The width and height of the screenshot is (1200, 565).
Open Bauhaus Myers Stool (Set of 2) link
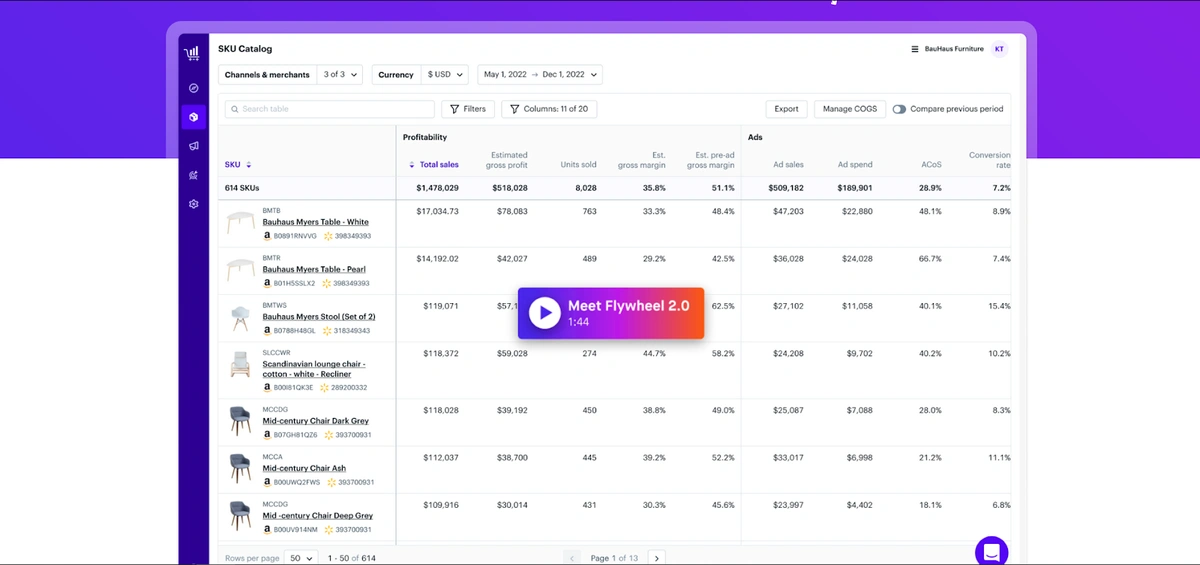319,316
